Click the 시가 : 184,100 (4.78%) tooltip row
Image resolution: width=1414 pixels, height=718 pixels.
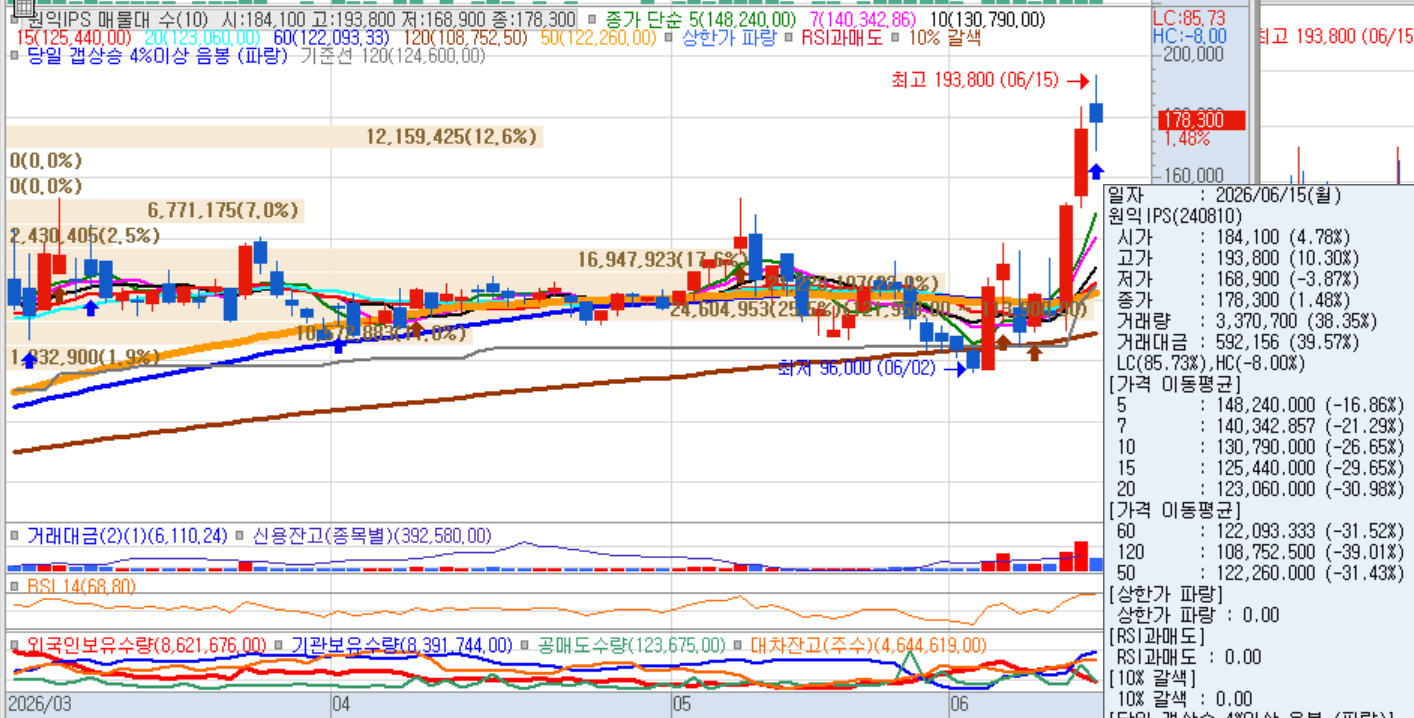[1233, 237]
